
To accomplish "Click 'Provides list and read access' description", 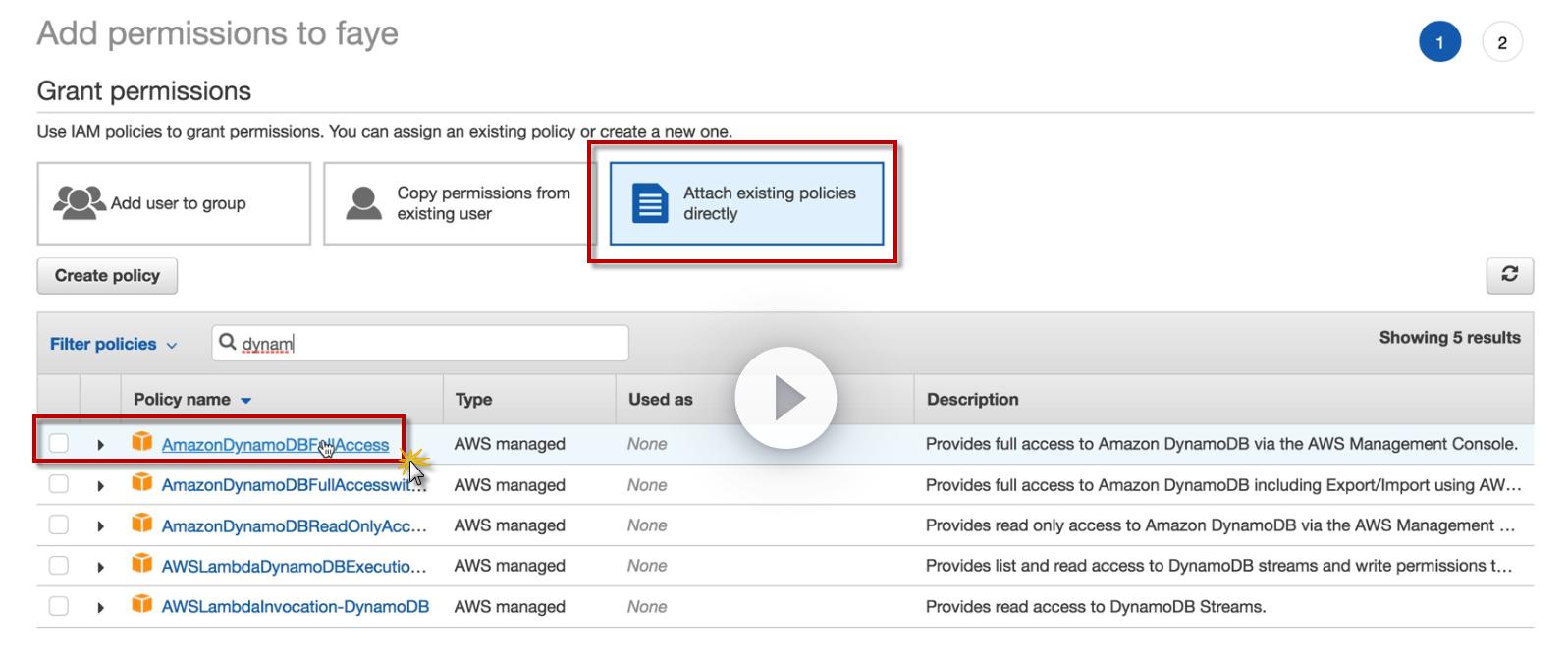I will [1218, 566].
